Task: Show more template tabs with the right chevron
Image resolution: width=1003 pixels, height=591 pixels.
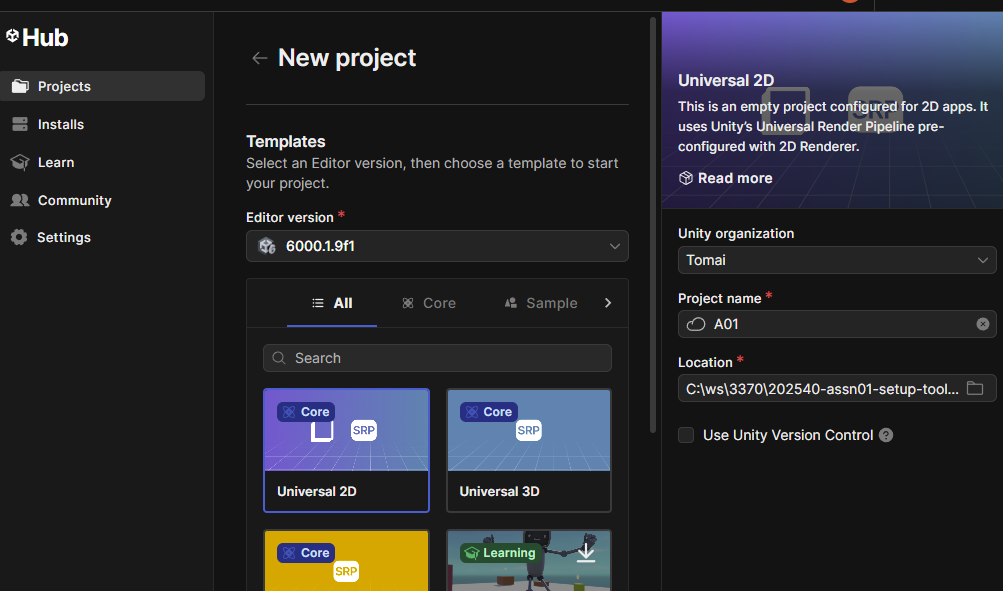Action: [x=608, y=303]
